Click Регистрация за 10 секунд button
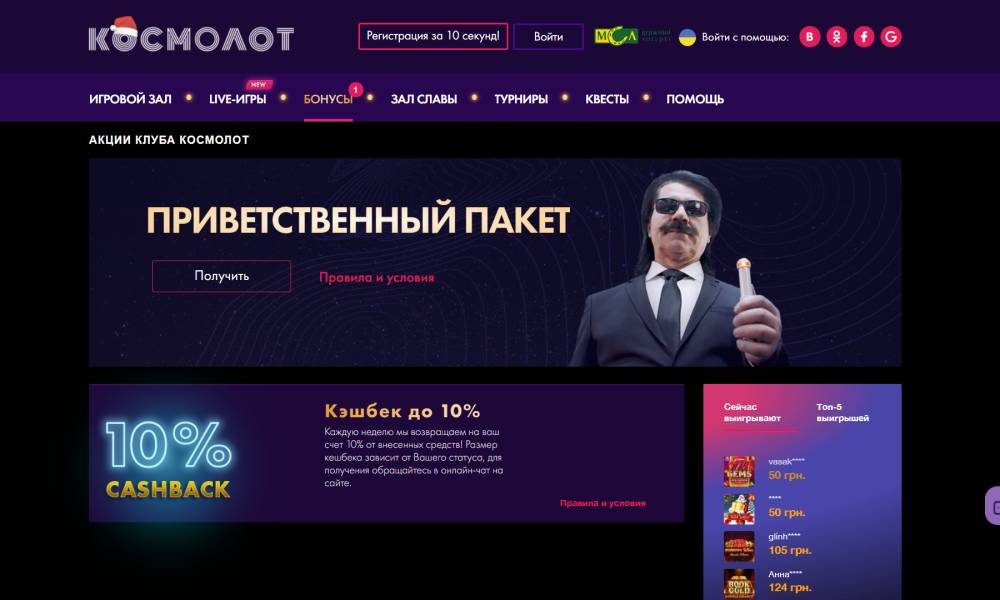 433,36
